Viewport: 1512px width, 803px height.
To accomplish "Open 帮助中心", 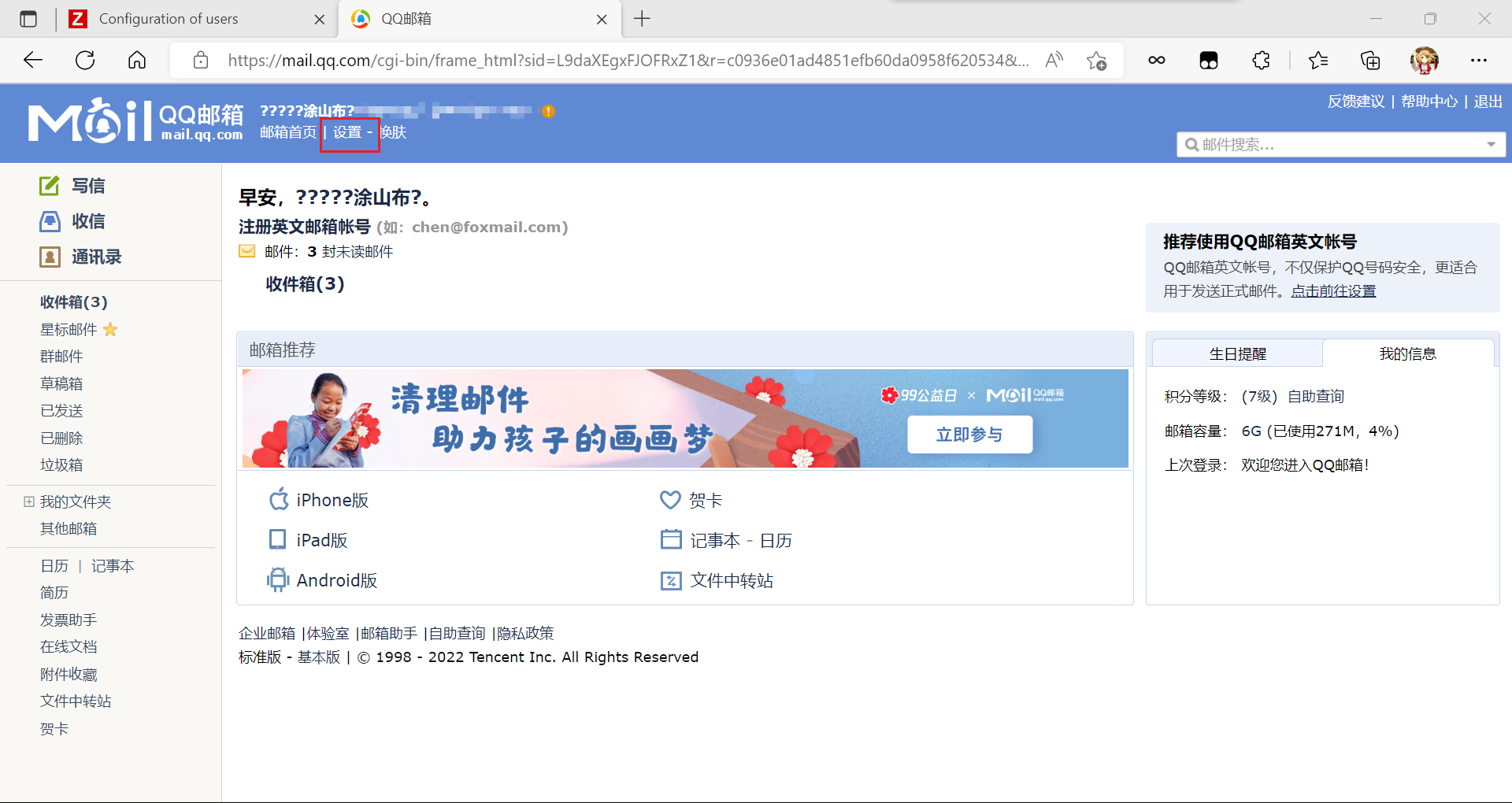I will pos(1429,102).
